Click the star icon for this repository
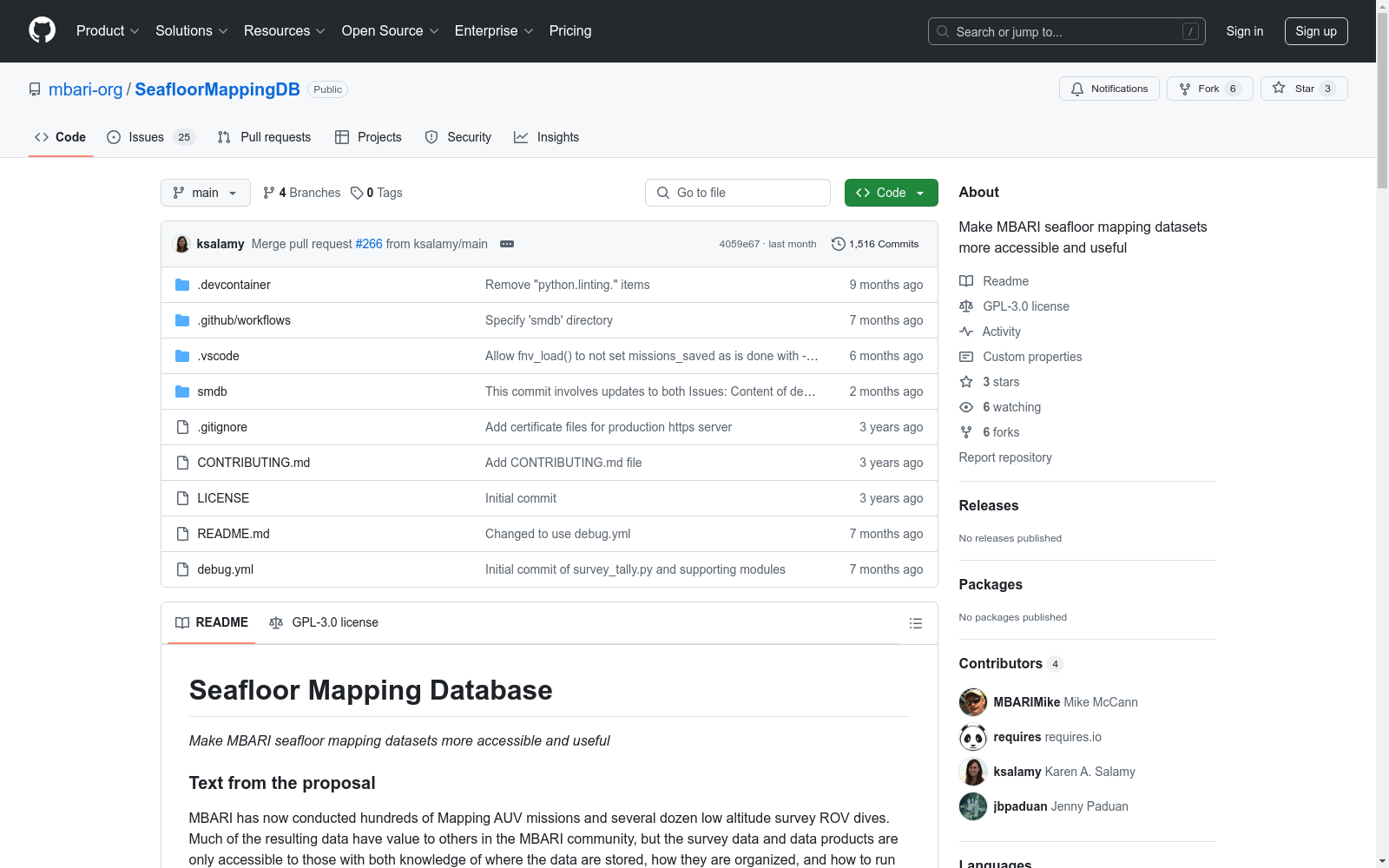The height and width of the screenshot is (868, 1389). pyautogui.click(x=1279, y=88)
